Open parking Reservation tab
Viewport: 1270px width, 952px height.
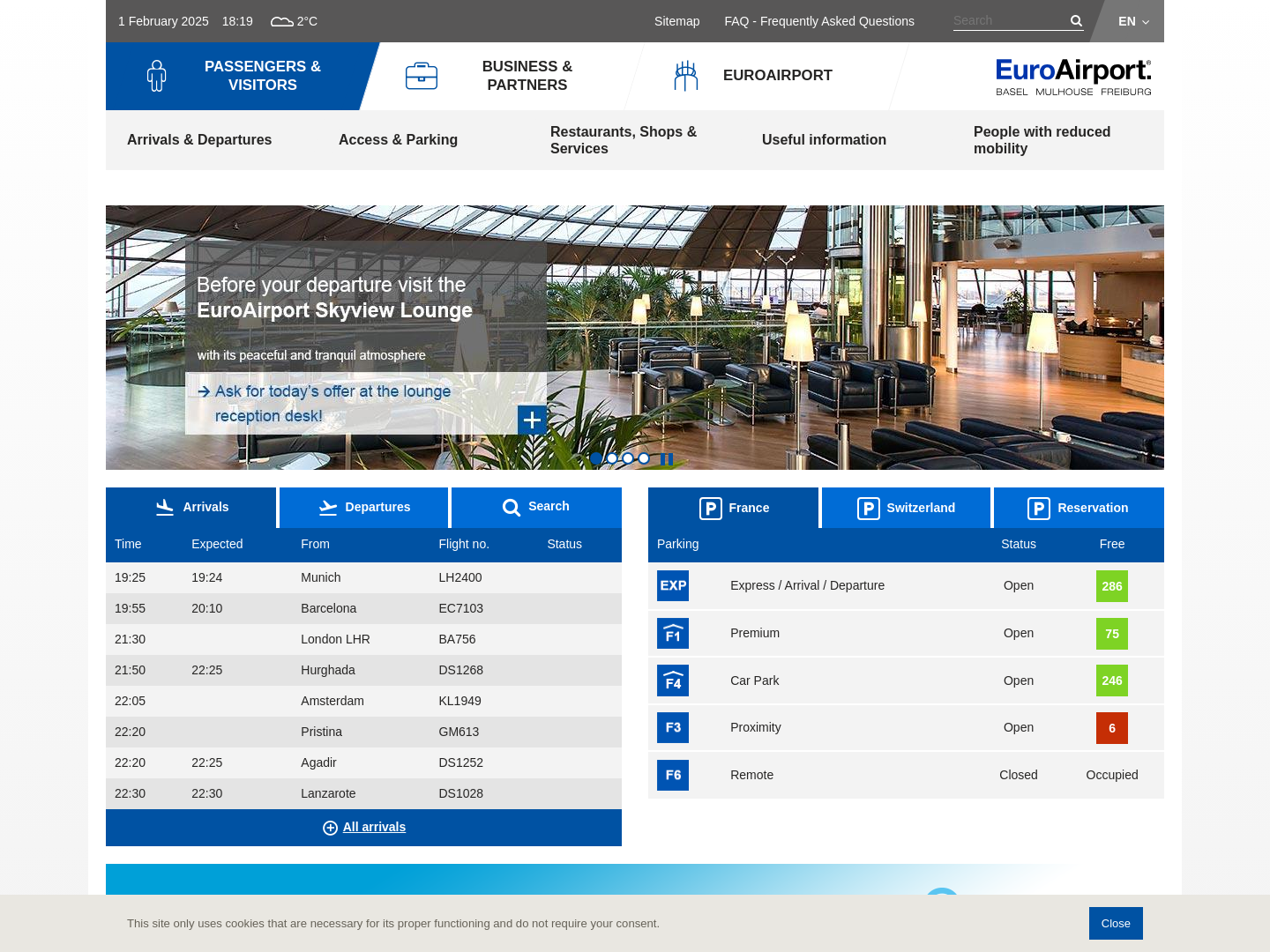click(x=1079, y=508)
